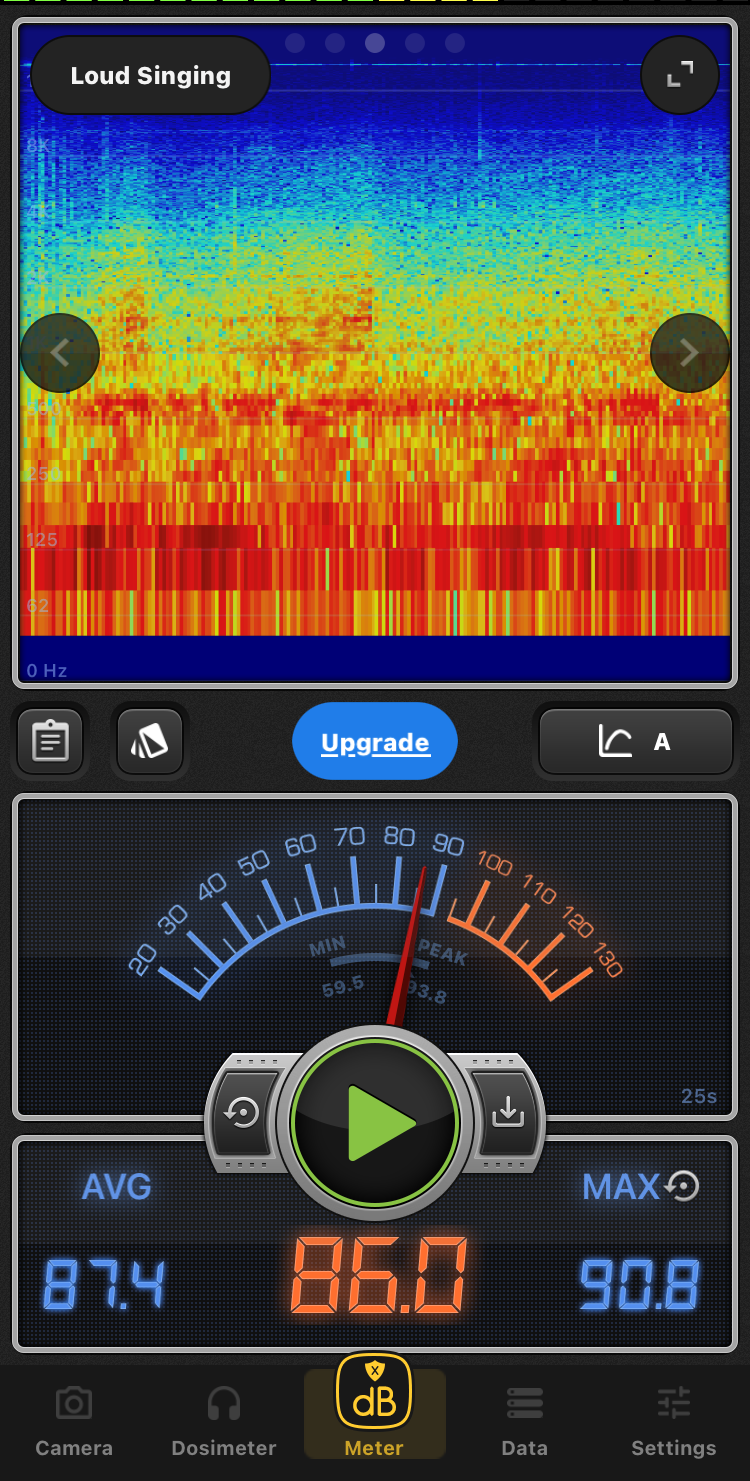Switch to the Dosimeter tab
750x1481 pixels.
pos(224,1421)
